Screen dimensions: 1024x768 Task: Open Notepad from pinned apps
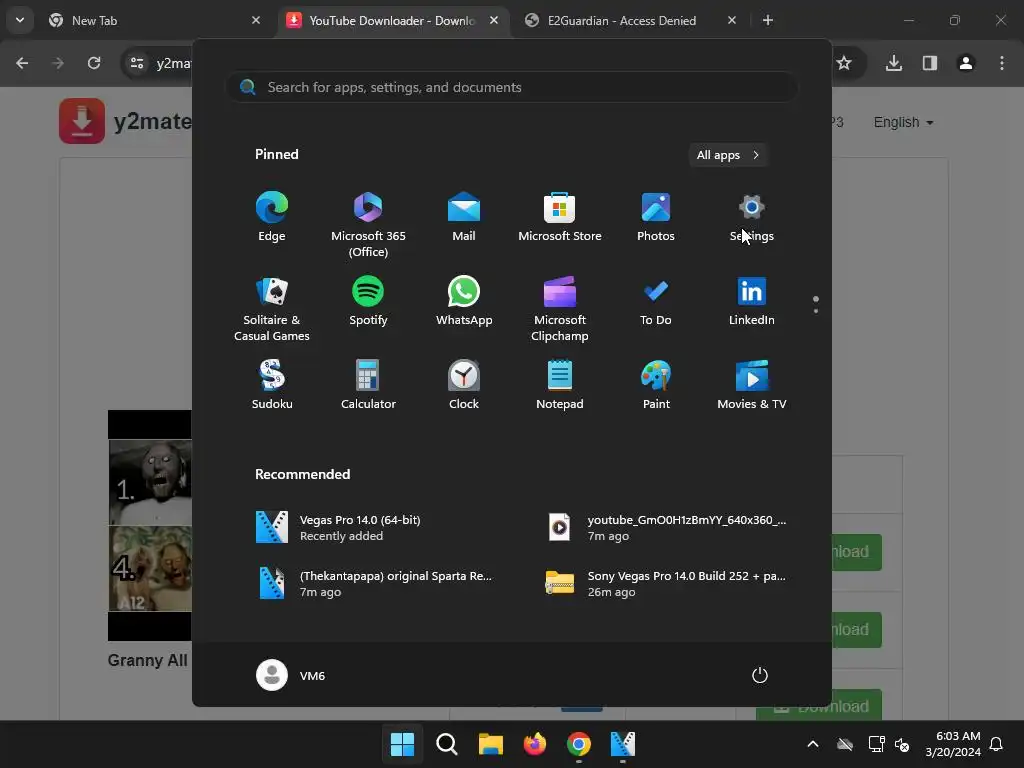click(560, 385)
